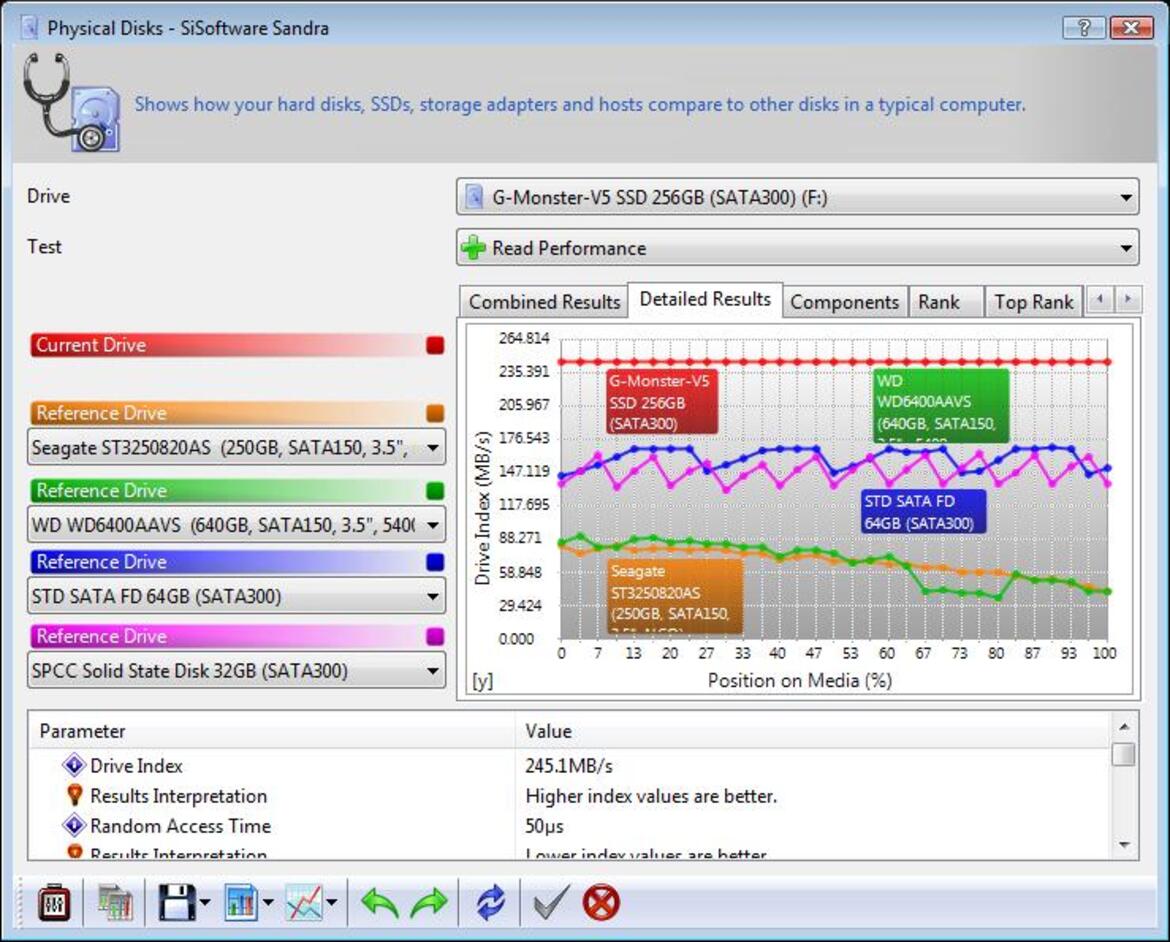The image size is (1170, 942).
Task: Click the red Current Drive color swatch
Action: [x=435, y=345]
